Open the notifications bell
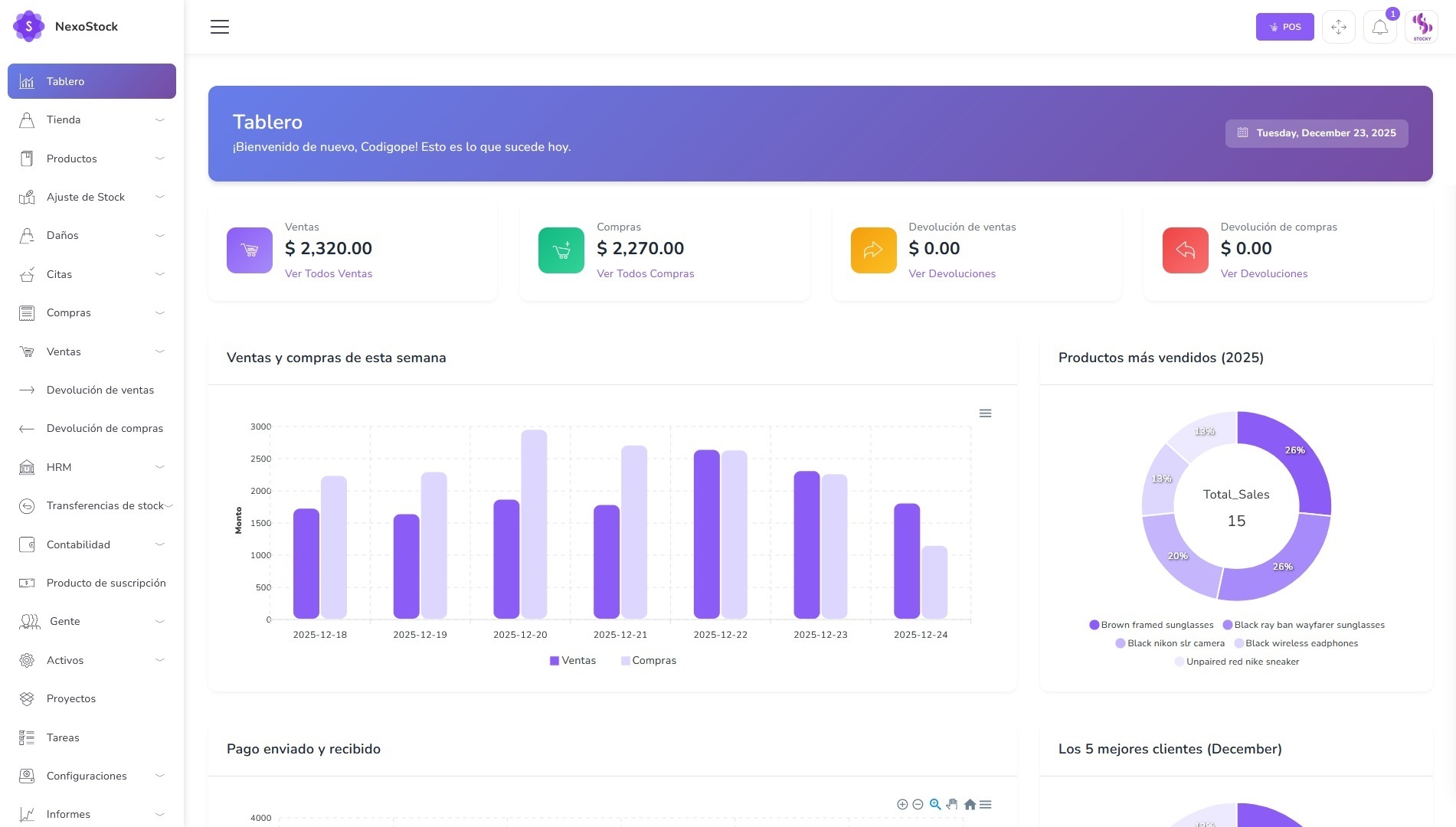This screenshot has height=827, width=1456. 1379,28
